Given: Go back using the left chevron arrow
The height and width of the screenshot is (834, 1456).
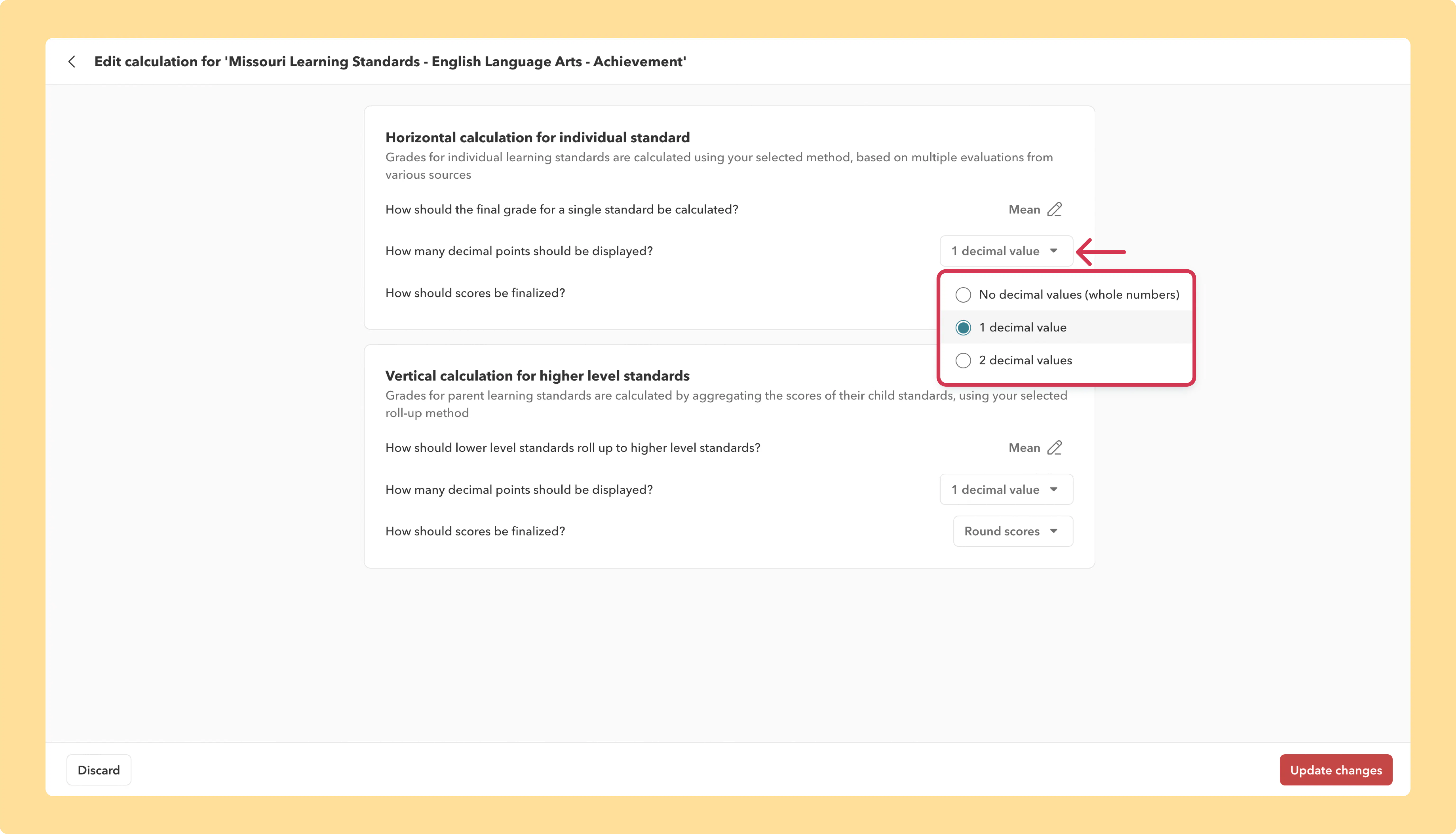Looking at the screenshot, I should tap(72, 61).
